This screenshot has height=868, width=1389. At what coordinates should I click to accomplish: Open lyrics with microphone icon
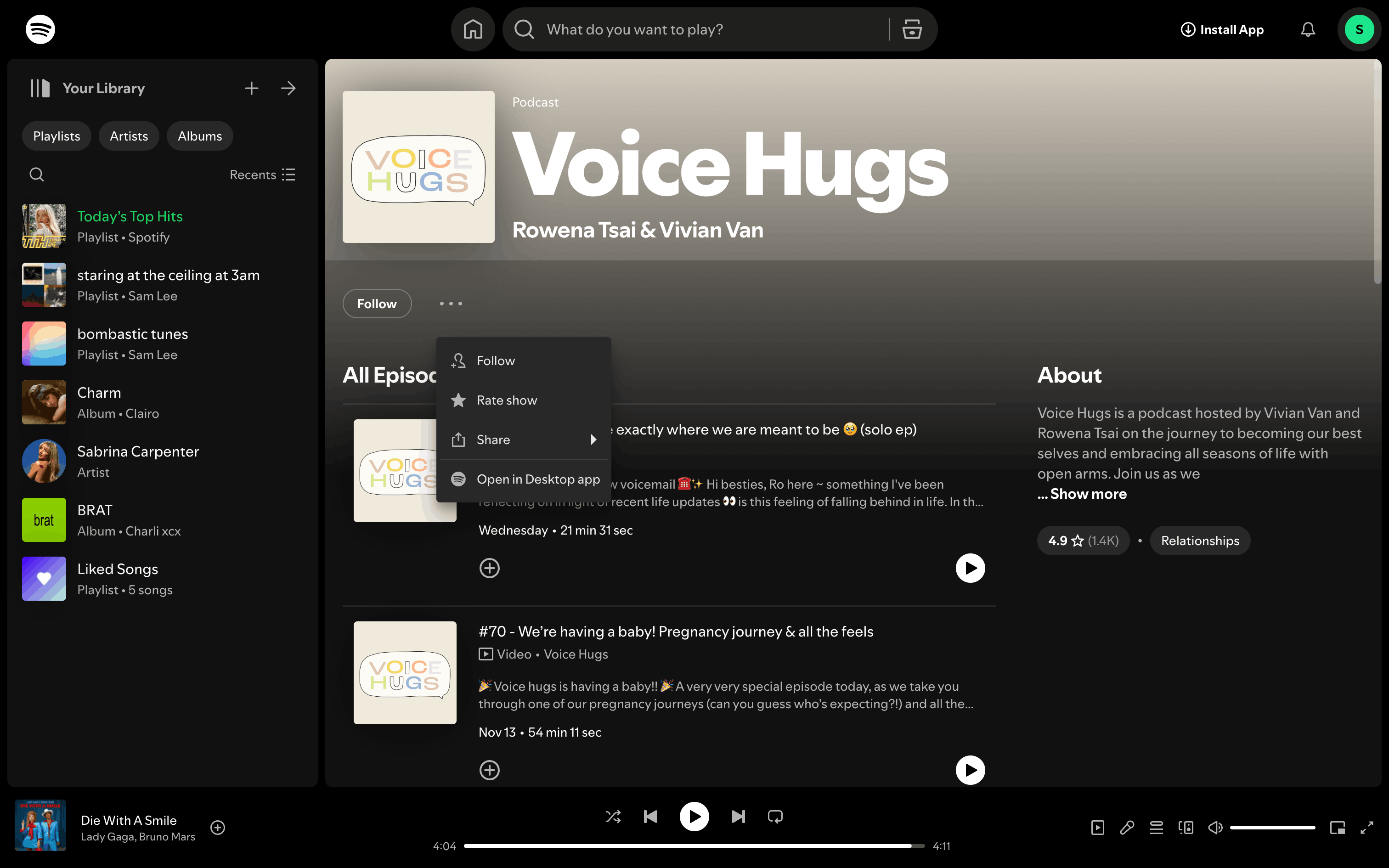1127,827
